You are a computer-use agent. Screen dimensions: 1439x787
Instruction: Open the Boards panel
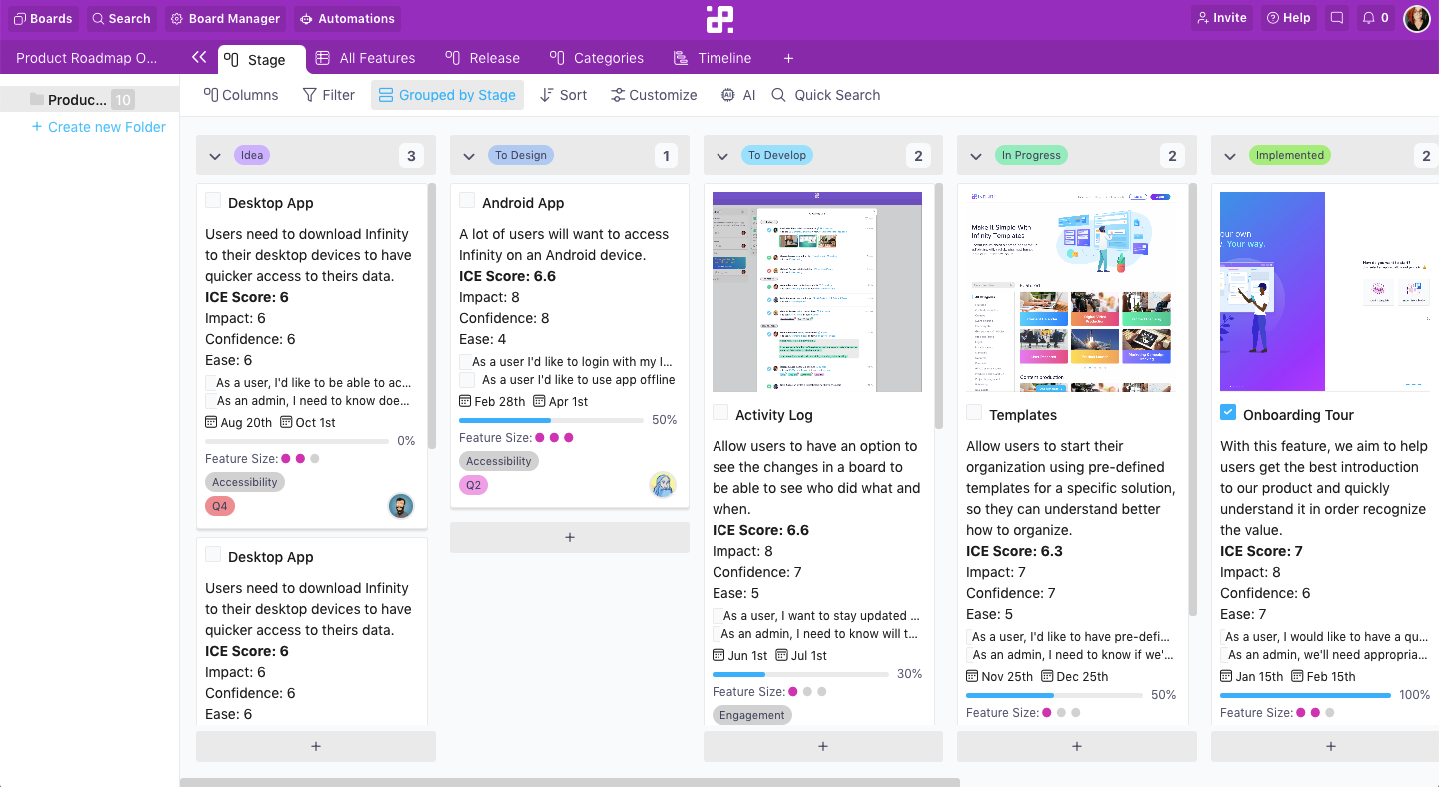point(42,18)
